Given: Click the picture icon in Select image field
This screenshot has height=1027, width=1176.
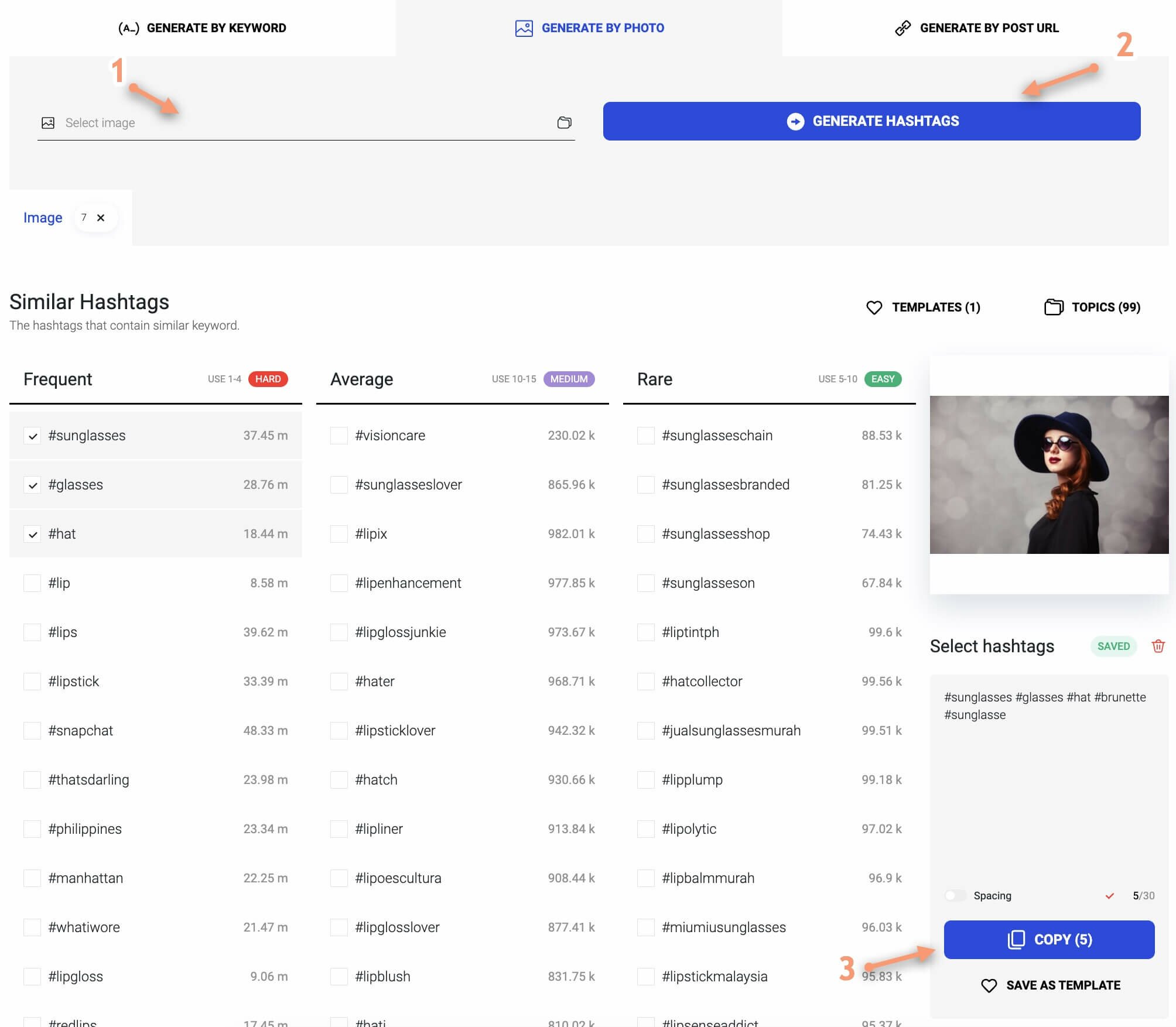Looking at the screenshot, I should click(x=48, y=123).
